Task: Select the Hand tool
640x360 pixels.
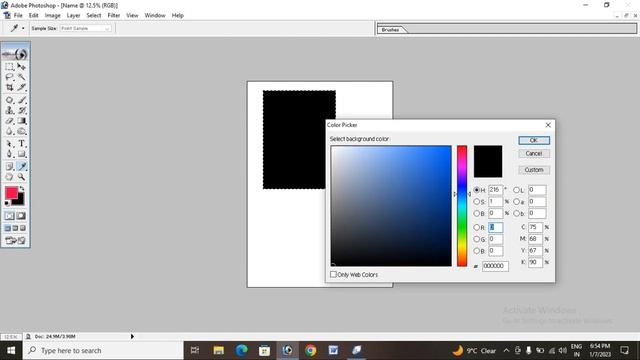Action: click(9, 177)
